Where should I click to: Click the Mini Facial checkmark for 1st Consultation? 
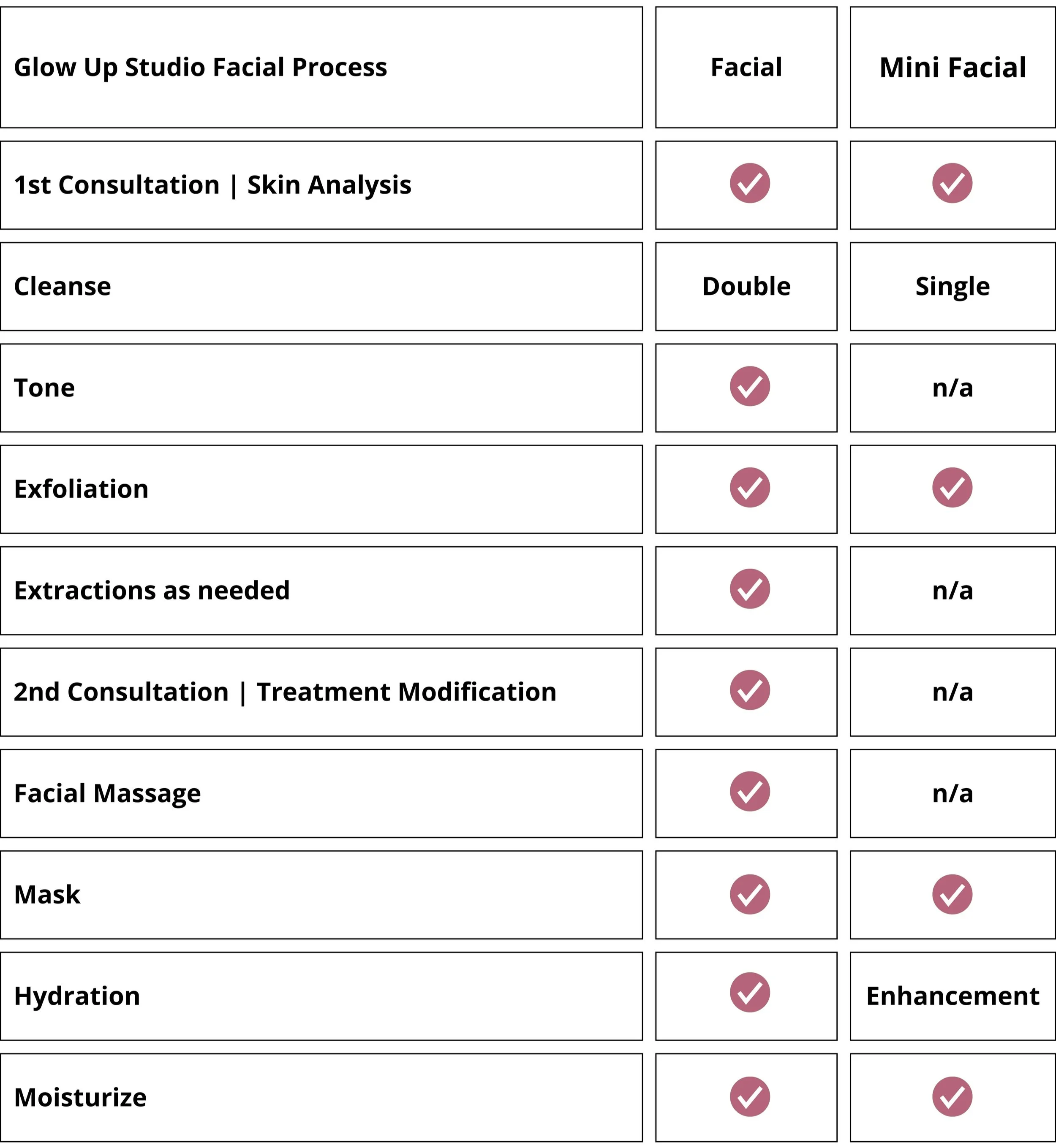click(952, 183)
